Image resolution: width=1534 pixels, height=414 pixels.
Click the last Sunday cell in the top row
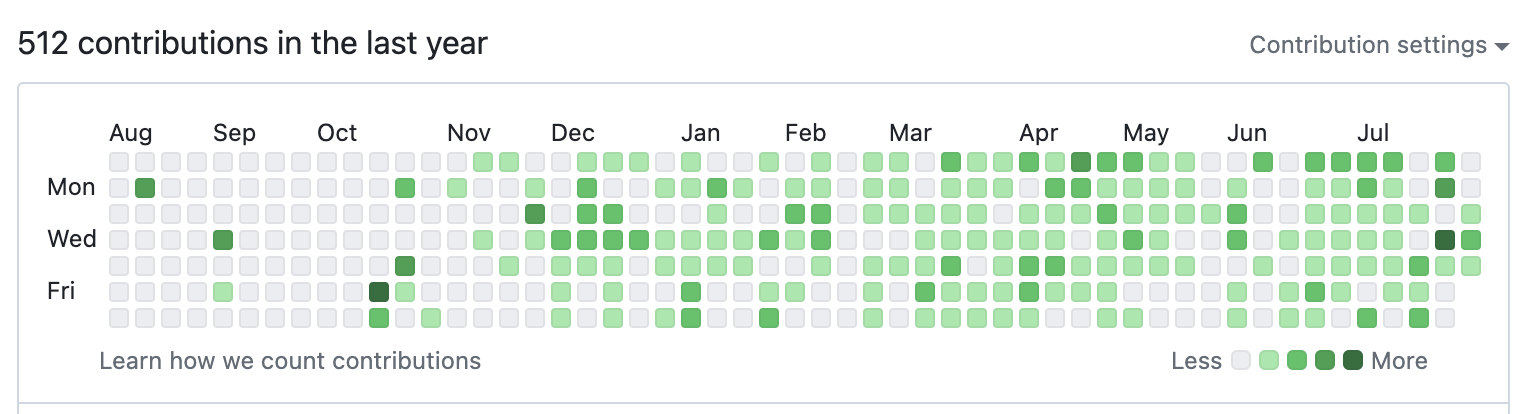1470,161
